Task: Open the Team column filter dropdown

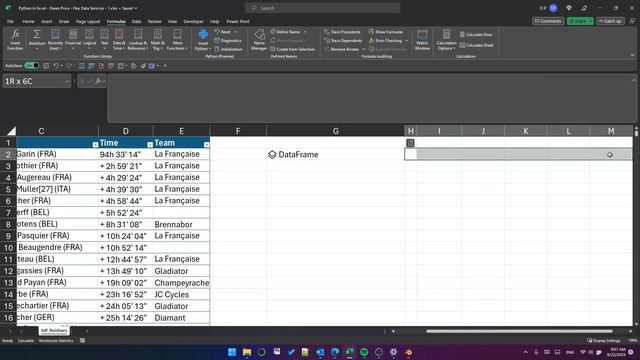Action: 207,144
